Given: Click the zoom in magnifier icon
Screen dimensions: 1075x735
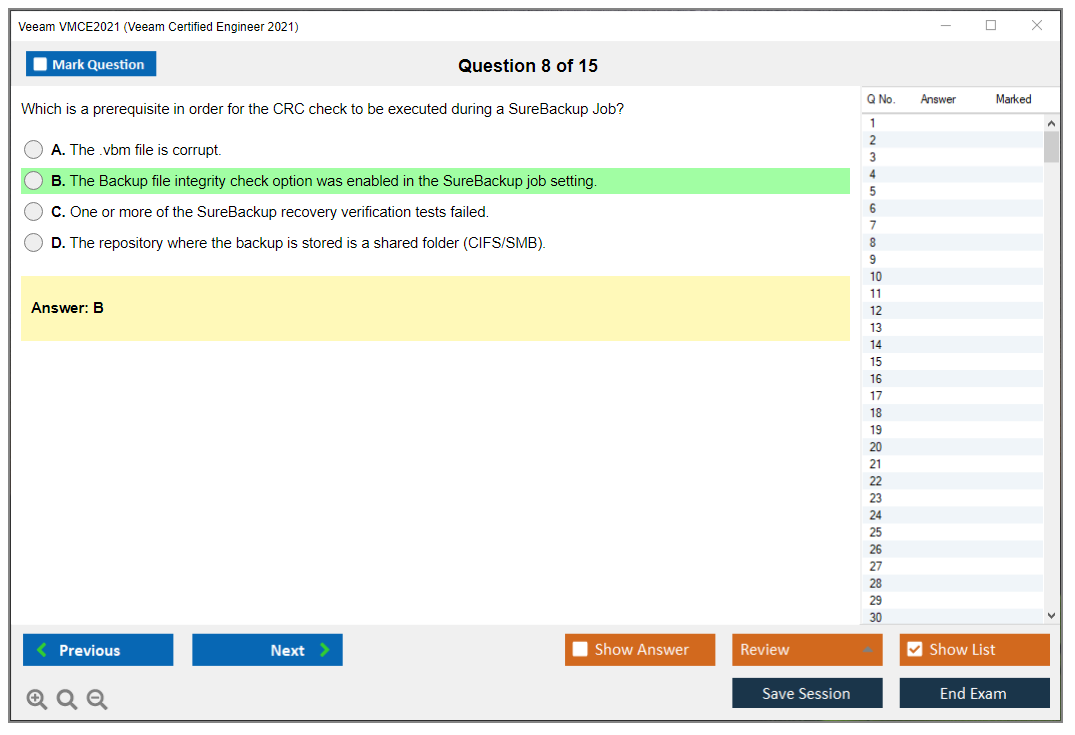Looking at the screenshot, I should (37, 700).
